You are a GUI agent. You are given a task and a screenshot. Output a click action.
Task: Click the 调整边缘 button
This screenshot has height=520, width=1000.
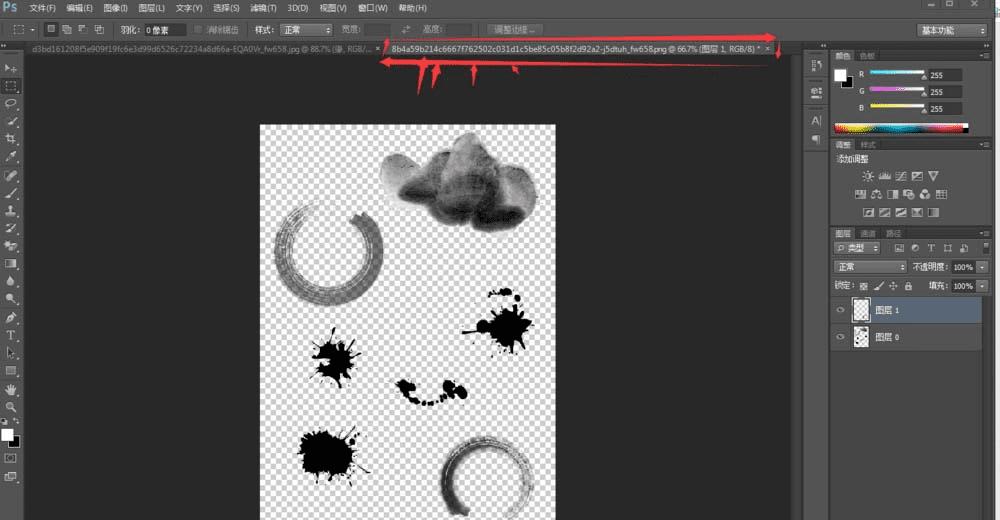pyautogui.click(x=515, y=30)
